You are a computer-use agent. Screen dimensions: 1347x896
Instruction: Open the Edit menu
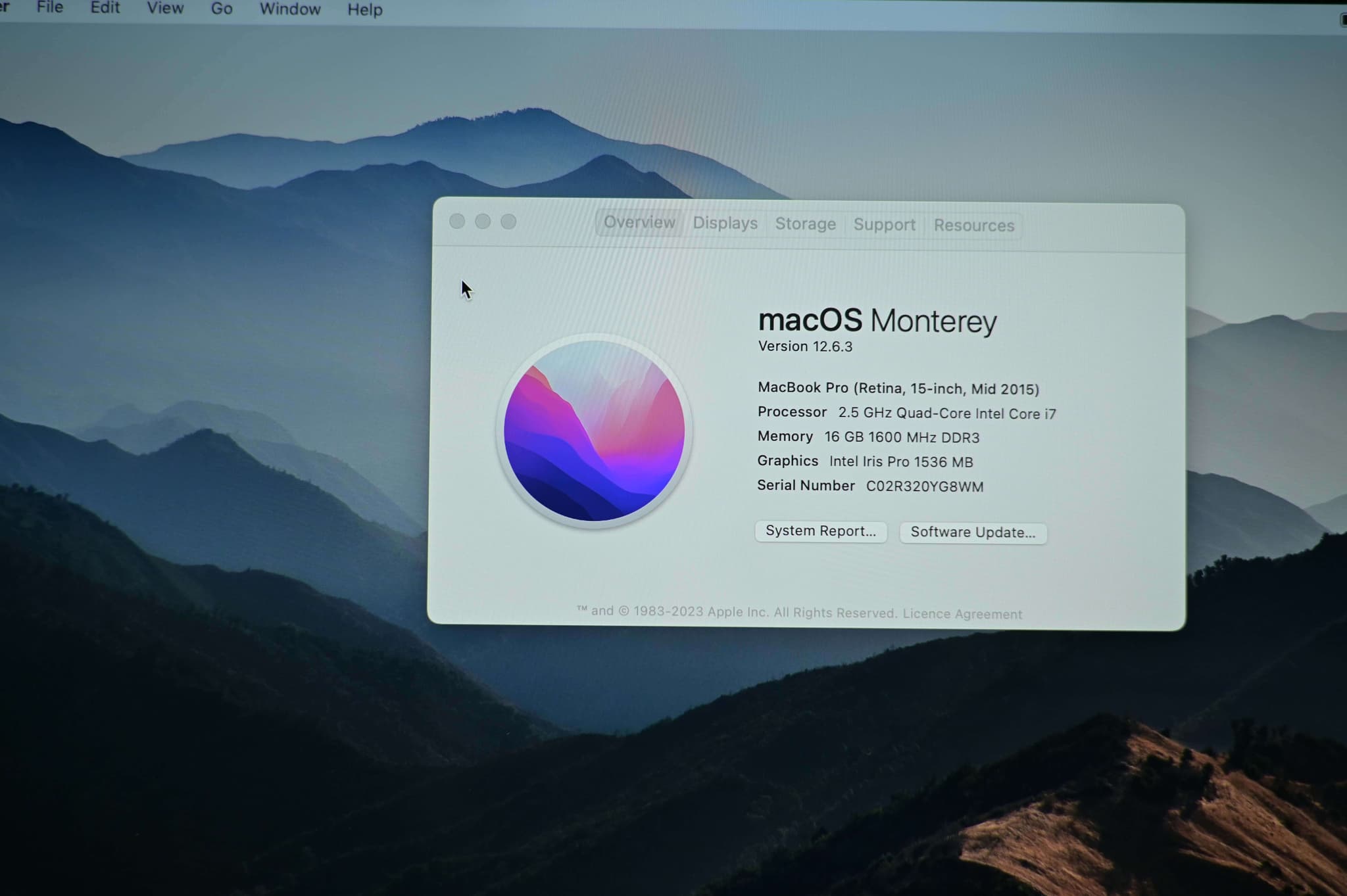(x=105, y=8)
